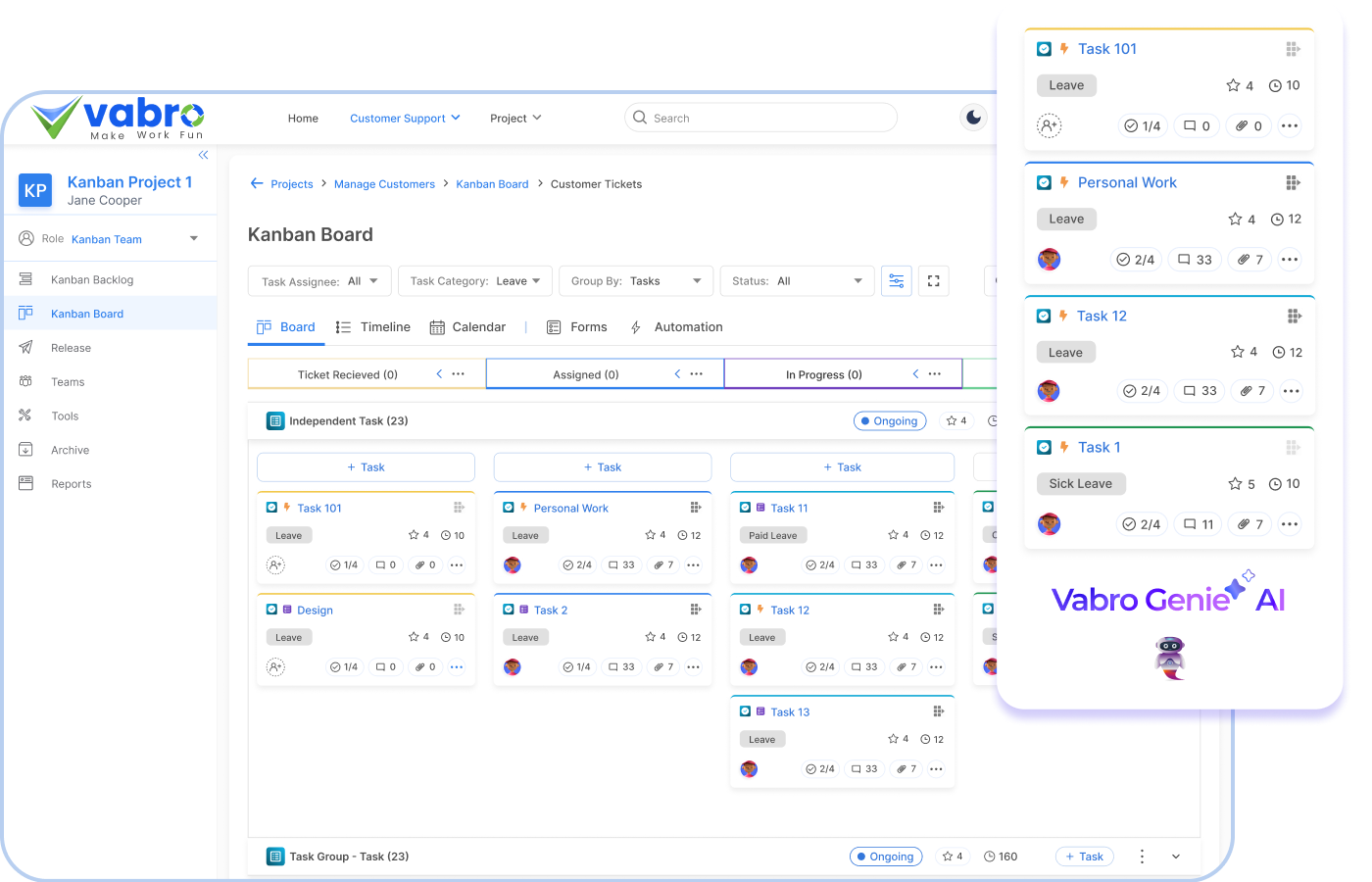Enter fullscreen view for the board
The width and height of the screenshot is (1372, 882).
pos(933,280)
